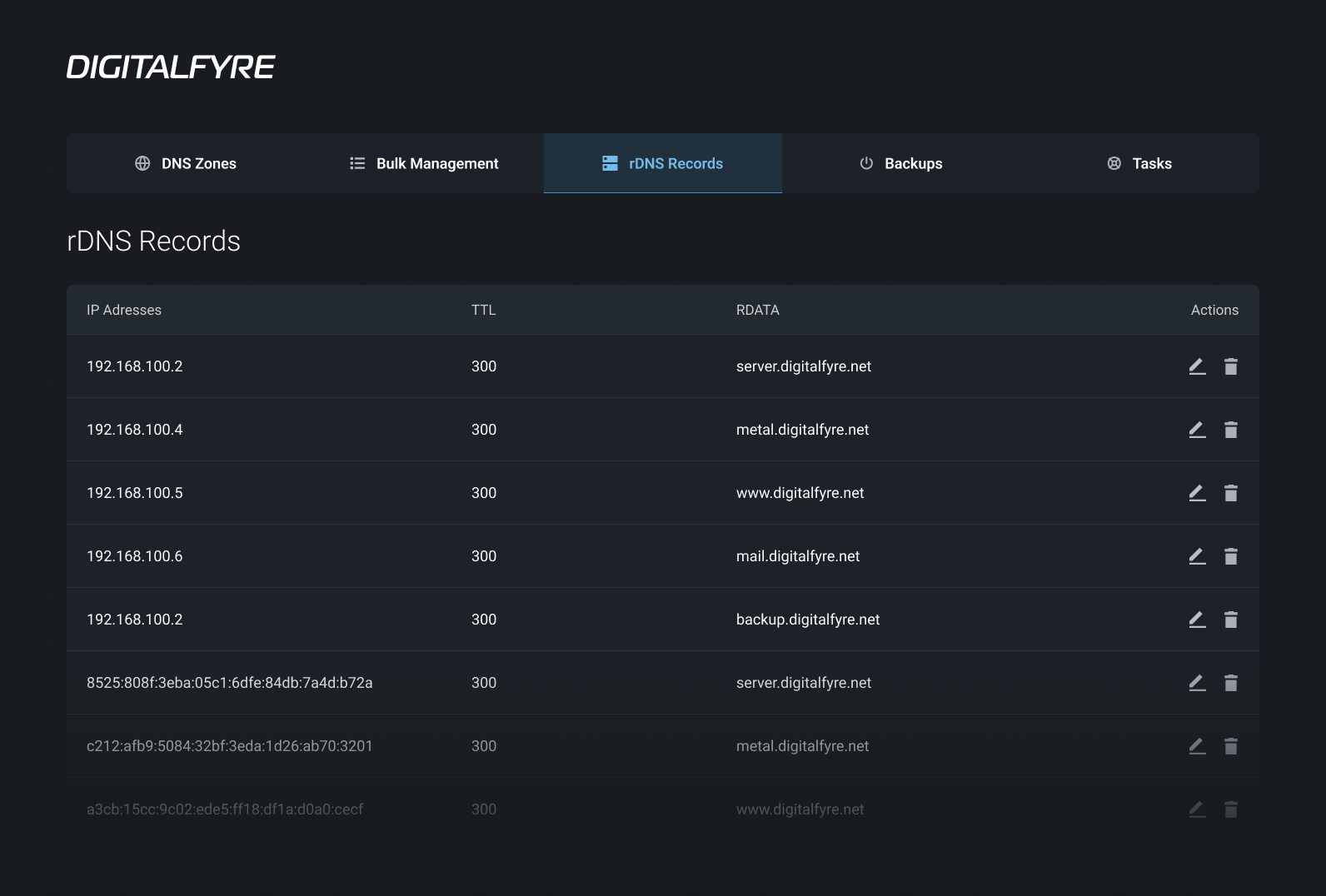The width and height of the screenshot is (1326, 896).
Task: Click www.digitalfyre.net in the a3cb:15cc row
Action: point(800,809)
